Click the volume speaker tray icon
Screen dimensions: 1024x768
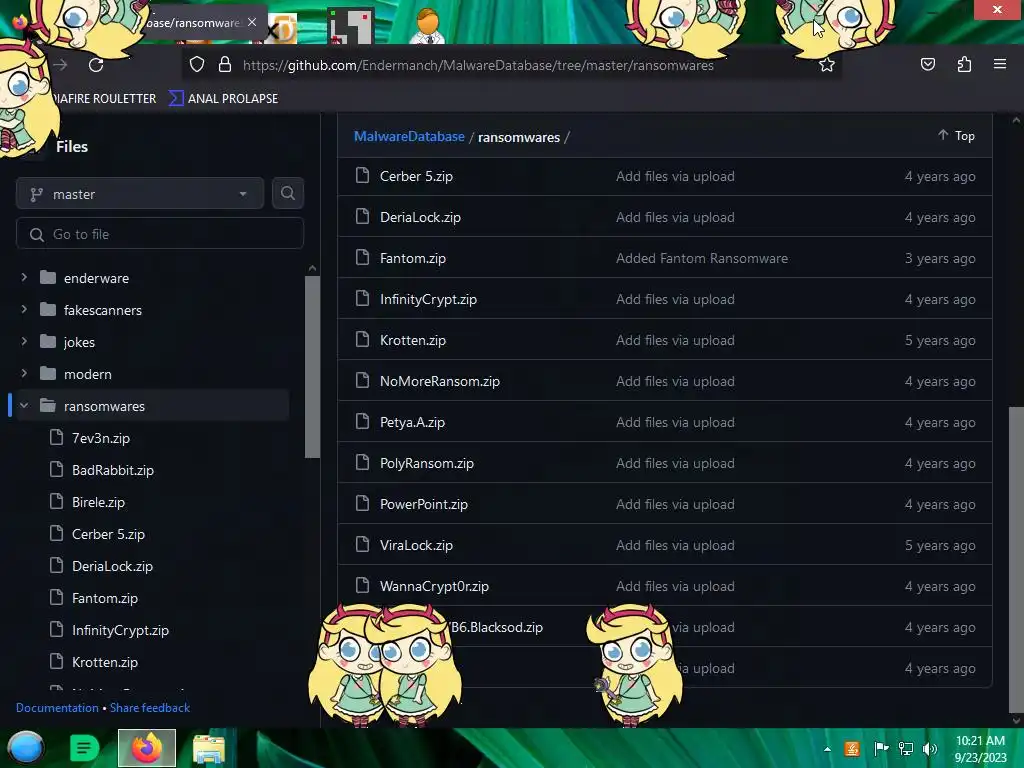pos(930,749)
